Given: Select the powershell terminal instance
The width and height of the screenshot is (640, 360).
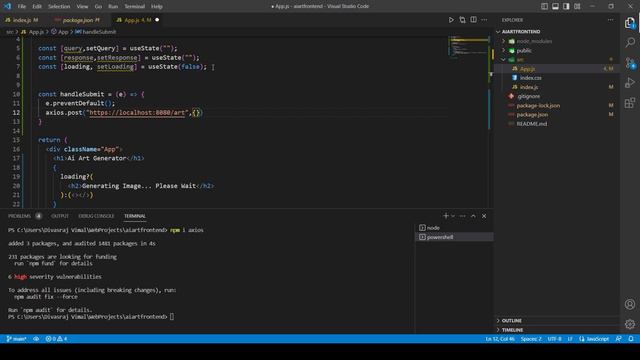Looking at the screenshot, I should [454, 237].
